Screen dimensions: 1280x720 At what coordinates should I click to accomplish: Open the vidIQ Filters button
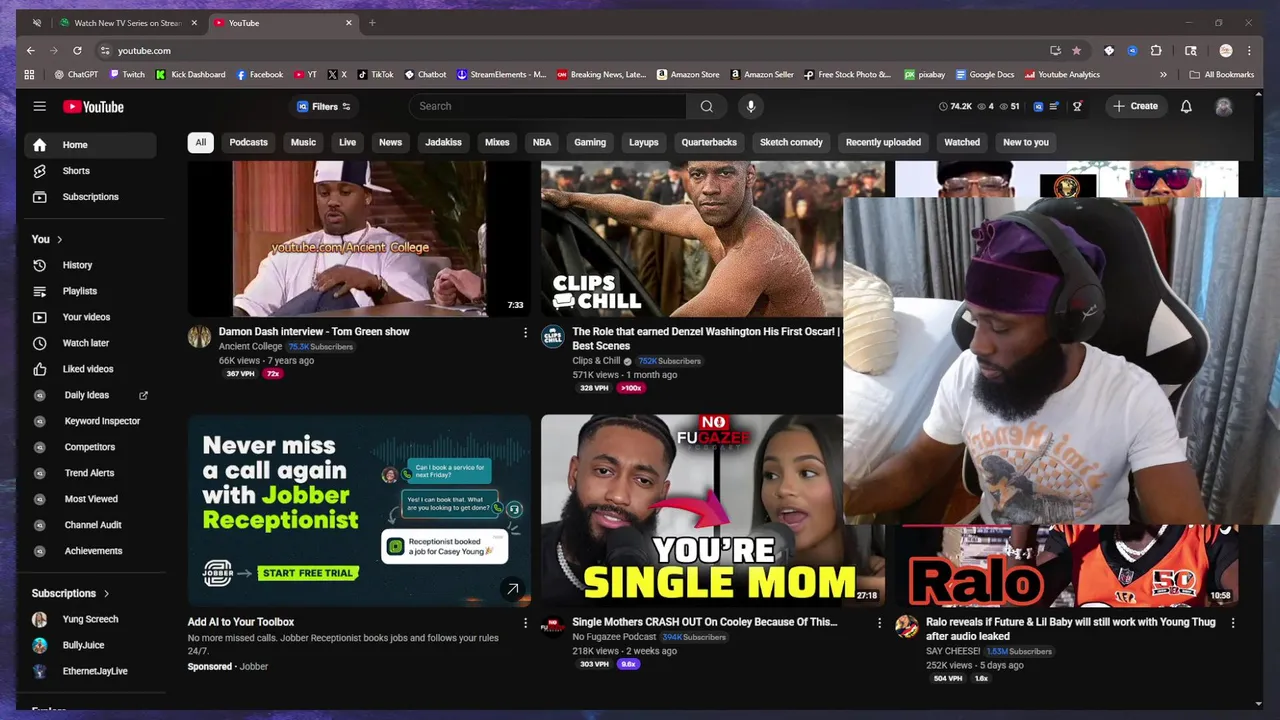pyautogui.click(x=324, y=106)
